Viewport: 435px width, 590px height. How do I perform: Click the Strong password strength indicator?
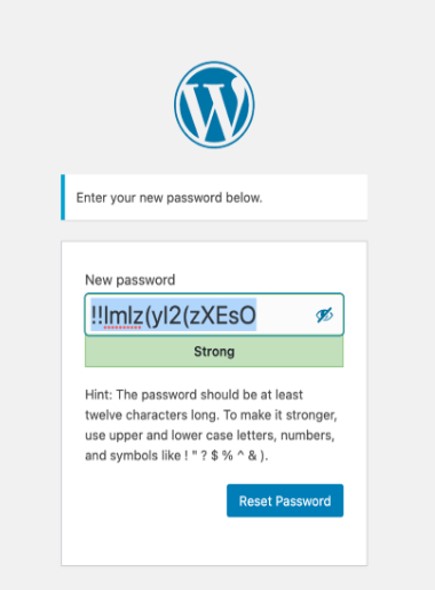214,351
